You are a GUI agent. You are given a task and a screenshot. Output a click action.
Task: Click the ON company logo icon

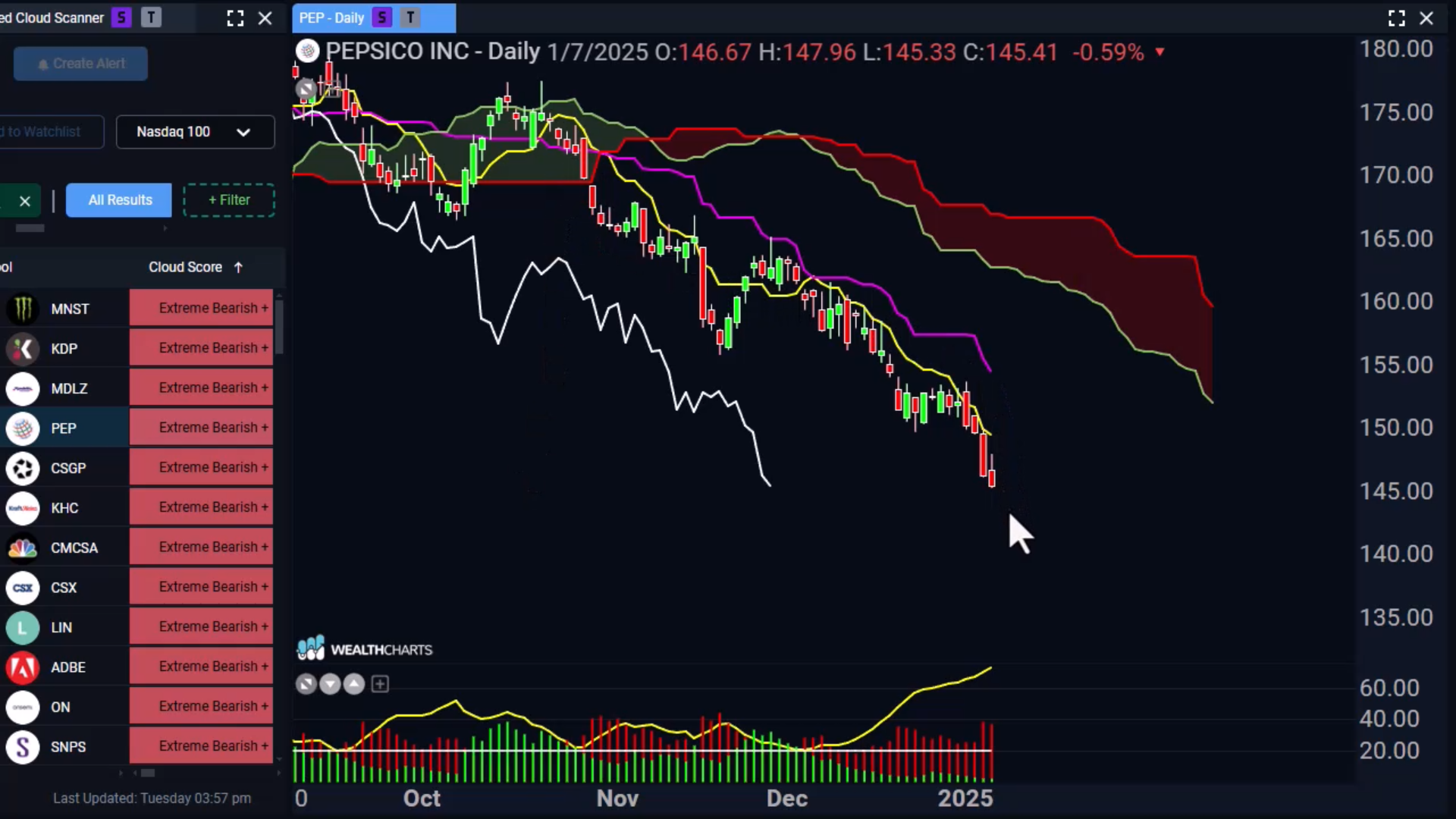23,707
